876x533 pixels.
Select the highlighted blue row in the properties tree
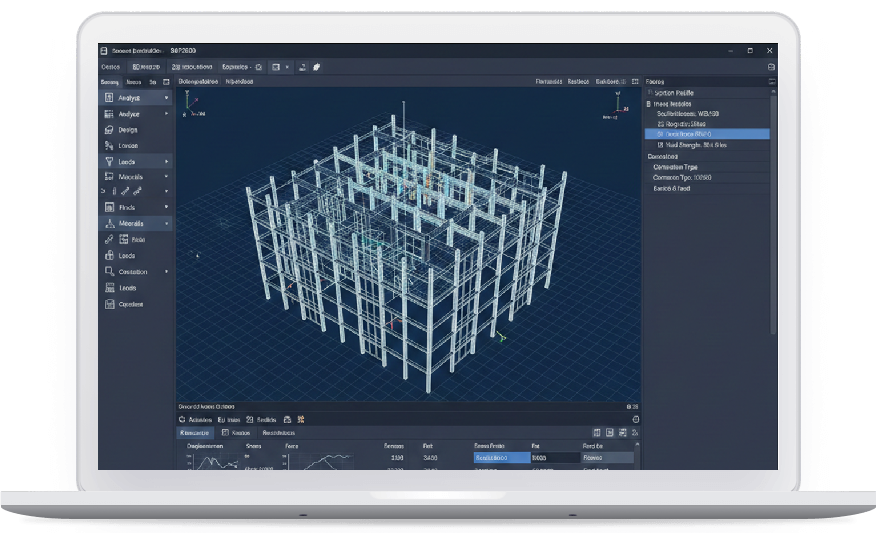click(707, 134)
